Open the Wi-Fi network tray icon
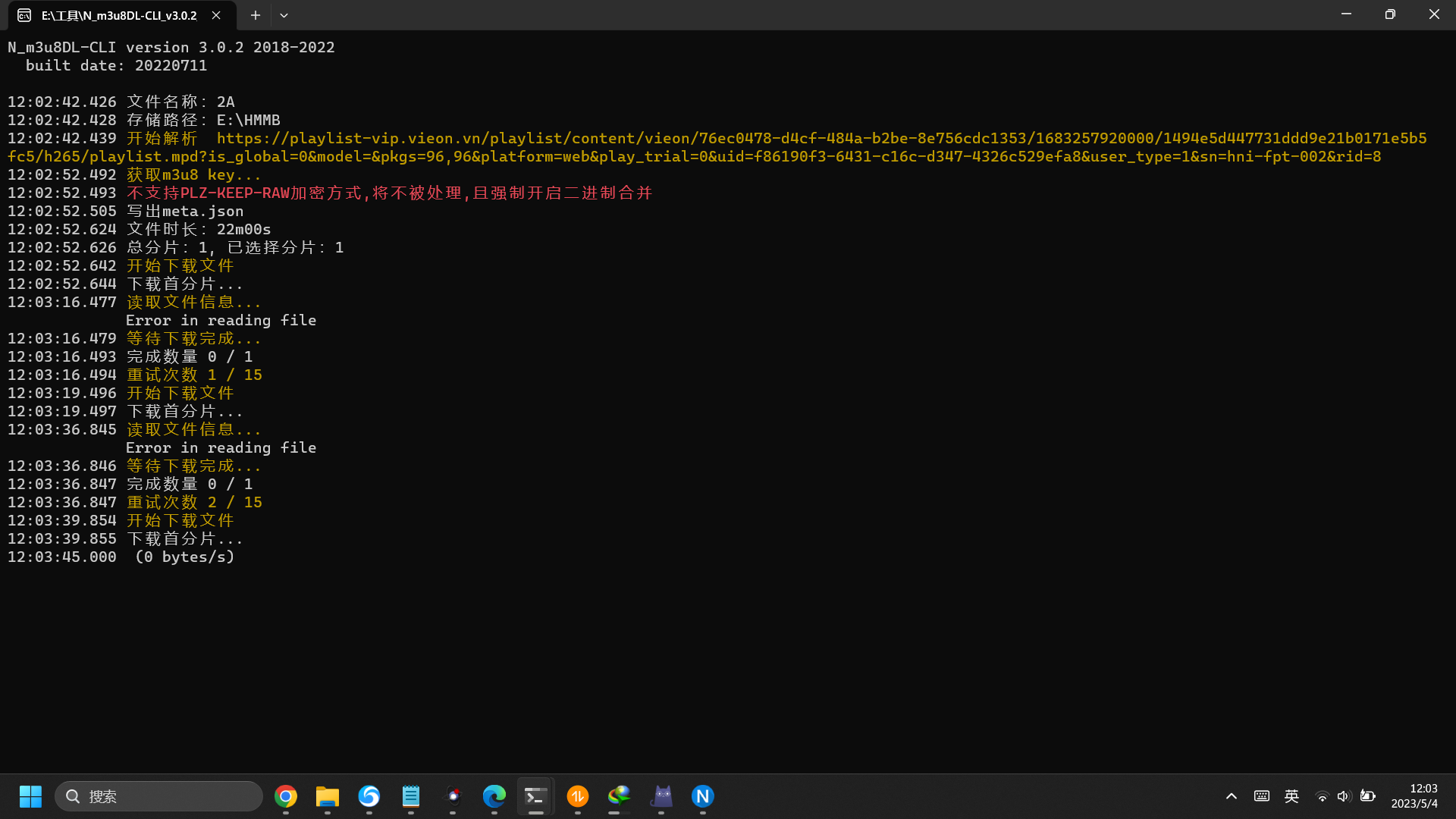 (x=1322, y=796)
